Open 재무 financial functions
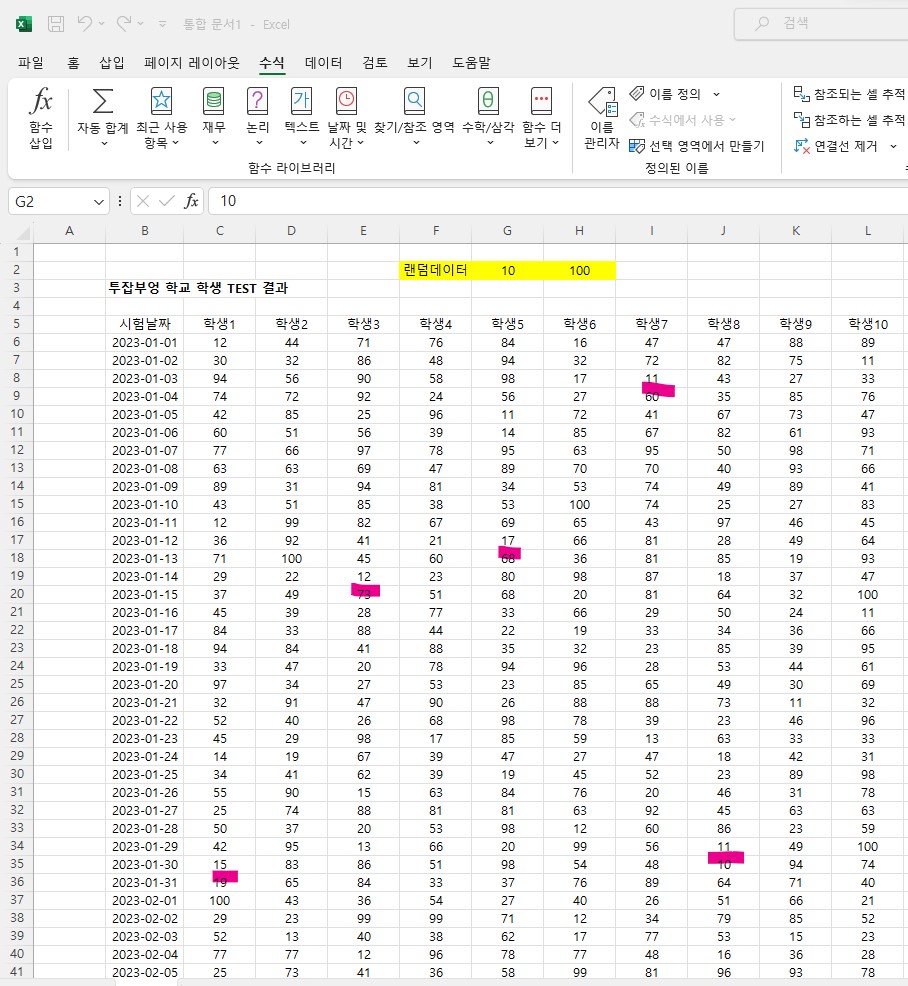The height and width of the screenshot is (986, 908). pyautogui.click(x=214, y=118)
